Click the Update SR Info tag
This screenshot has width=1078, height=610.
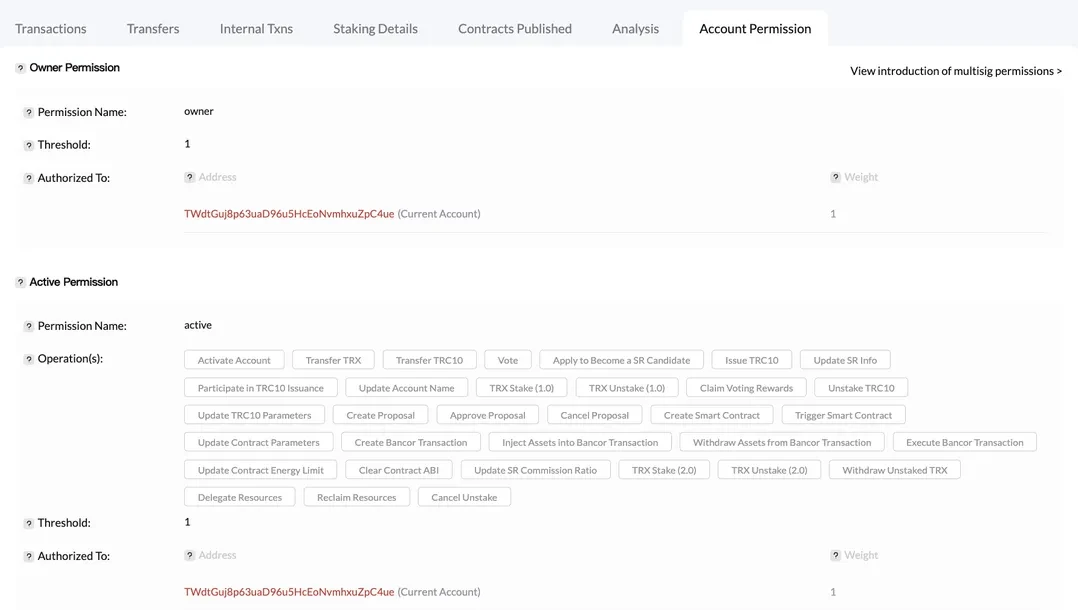[x=845, y=360]
